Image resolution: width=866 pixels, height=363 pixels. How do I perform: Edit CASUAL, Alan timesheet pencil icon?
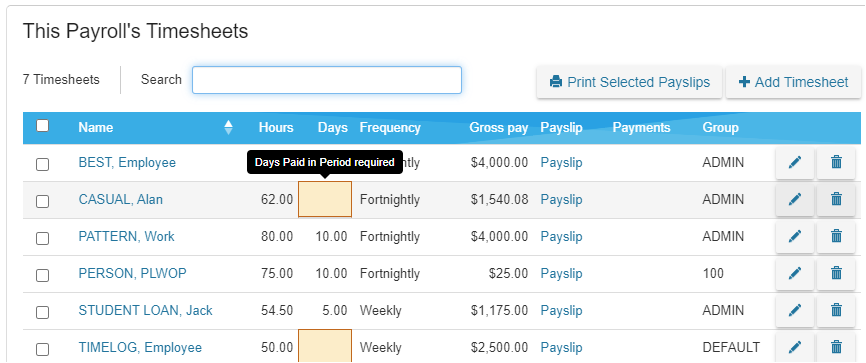(795, 199)
